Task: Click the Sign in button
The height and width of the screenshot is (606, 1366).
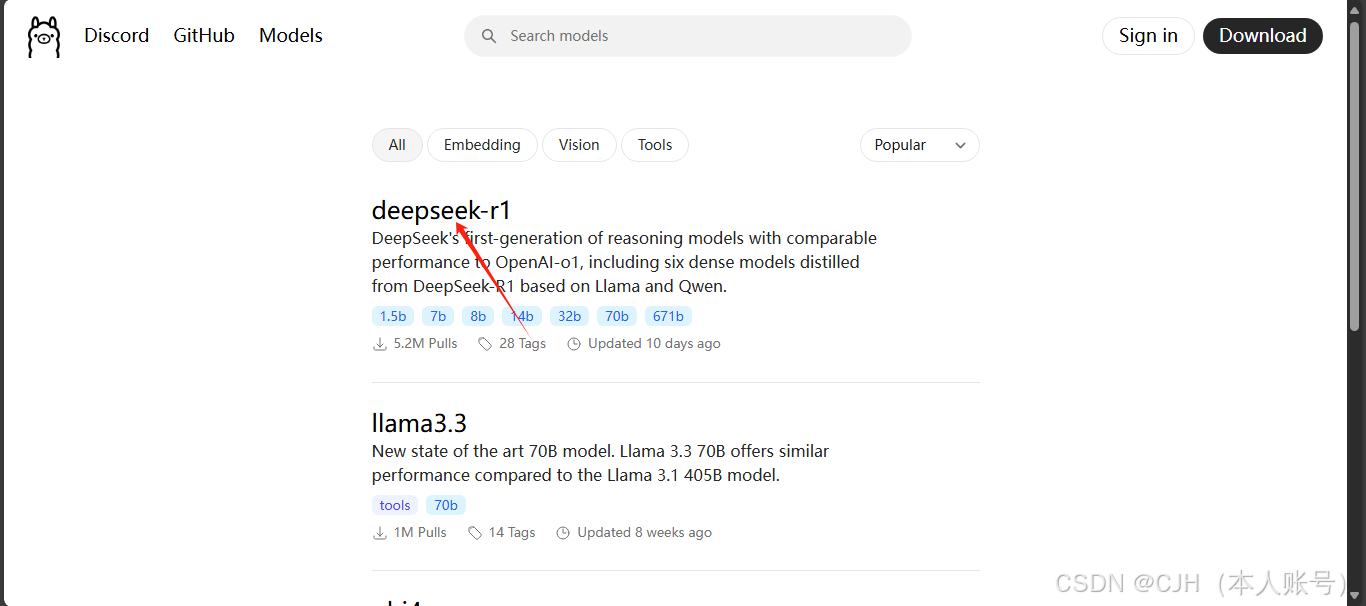Action: point(1148,36)
